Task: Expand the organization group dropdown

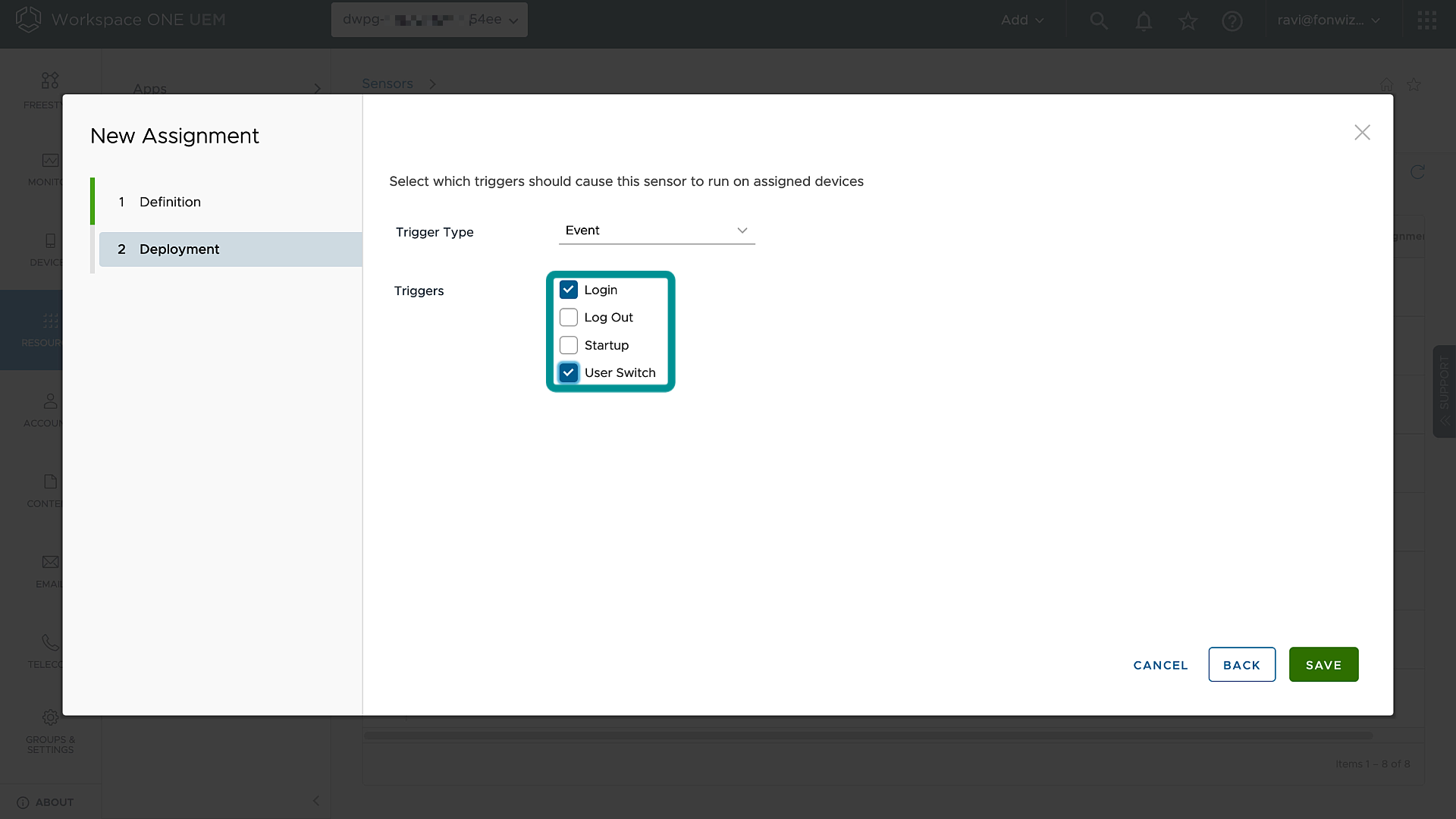Action: (x=429, y=20)
